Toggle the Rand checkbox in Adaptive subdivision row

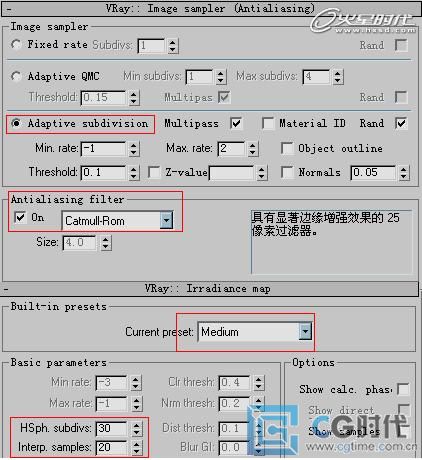(x=401, y=123)
